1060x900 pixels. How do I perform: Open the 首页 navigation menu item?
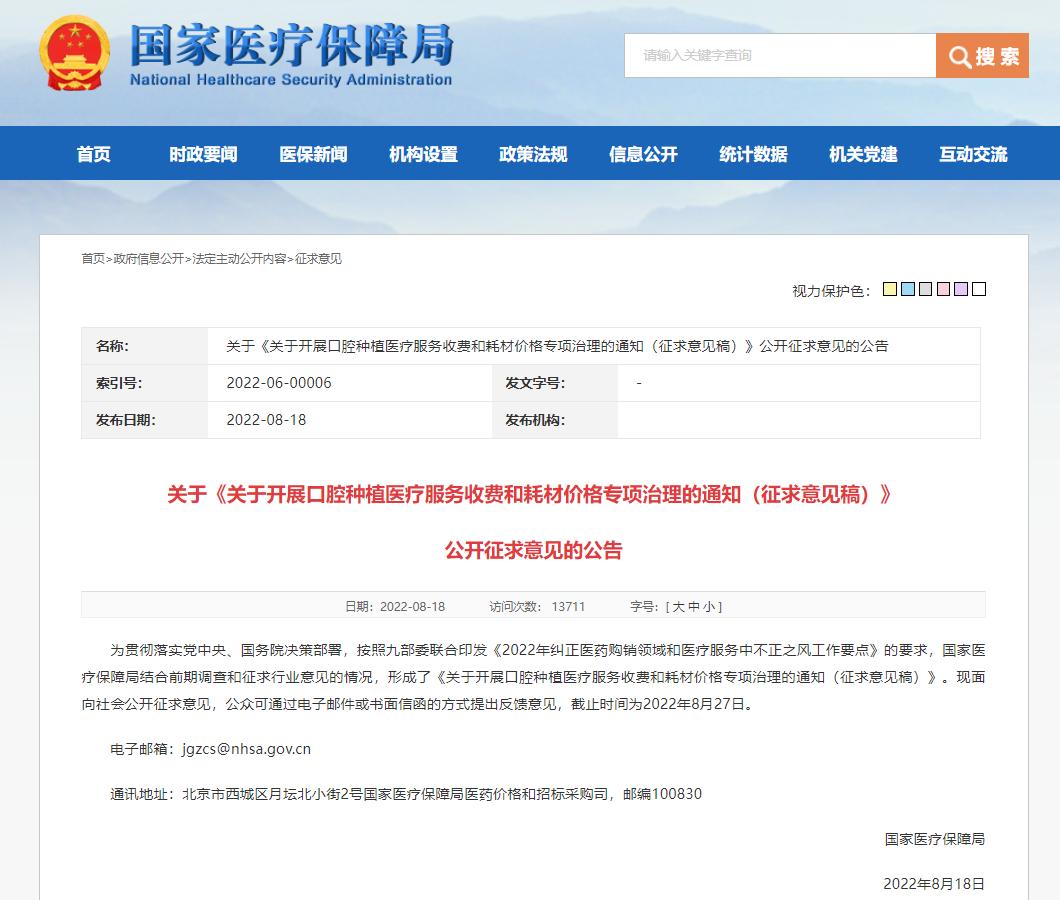pyautogui.click(x=94, y=153)
